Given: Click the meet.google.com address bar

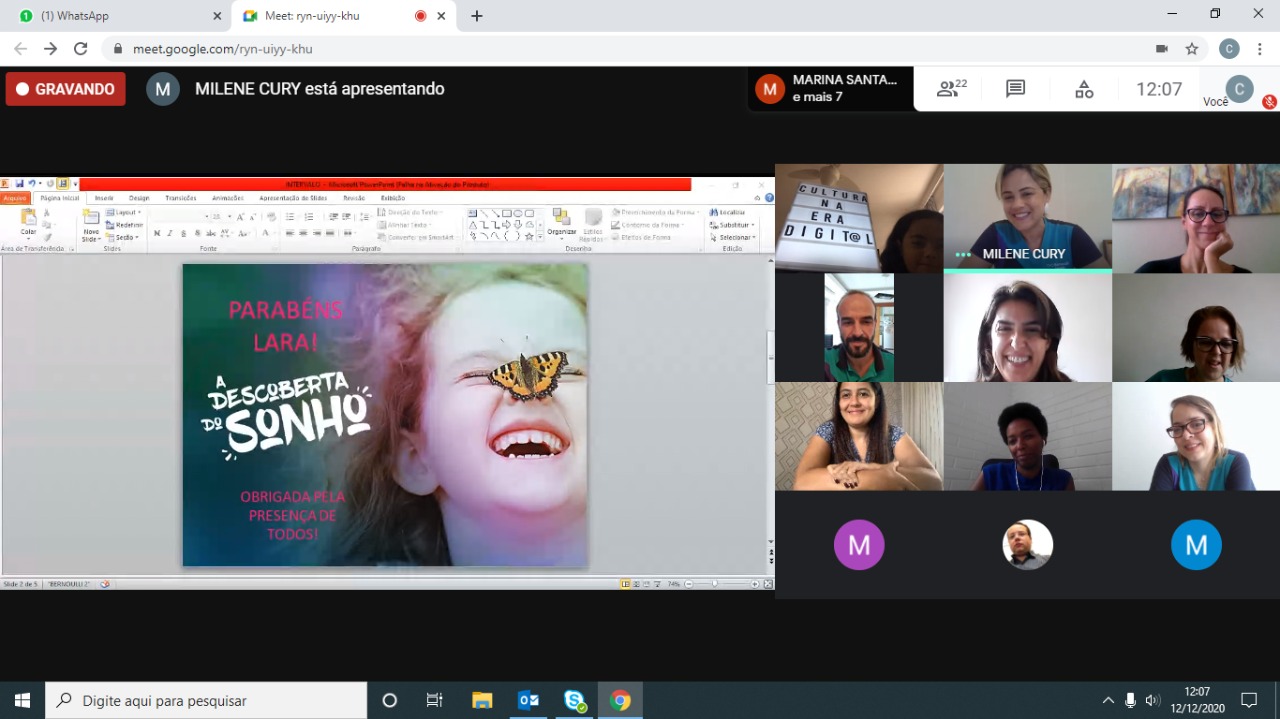Looking at the screenshot, I should [600, 49].
